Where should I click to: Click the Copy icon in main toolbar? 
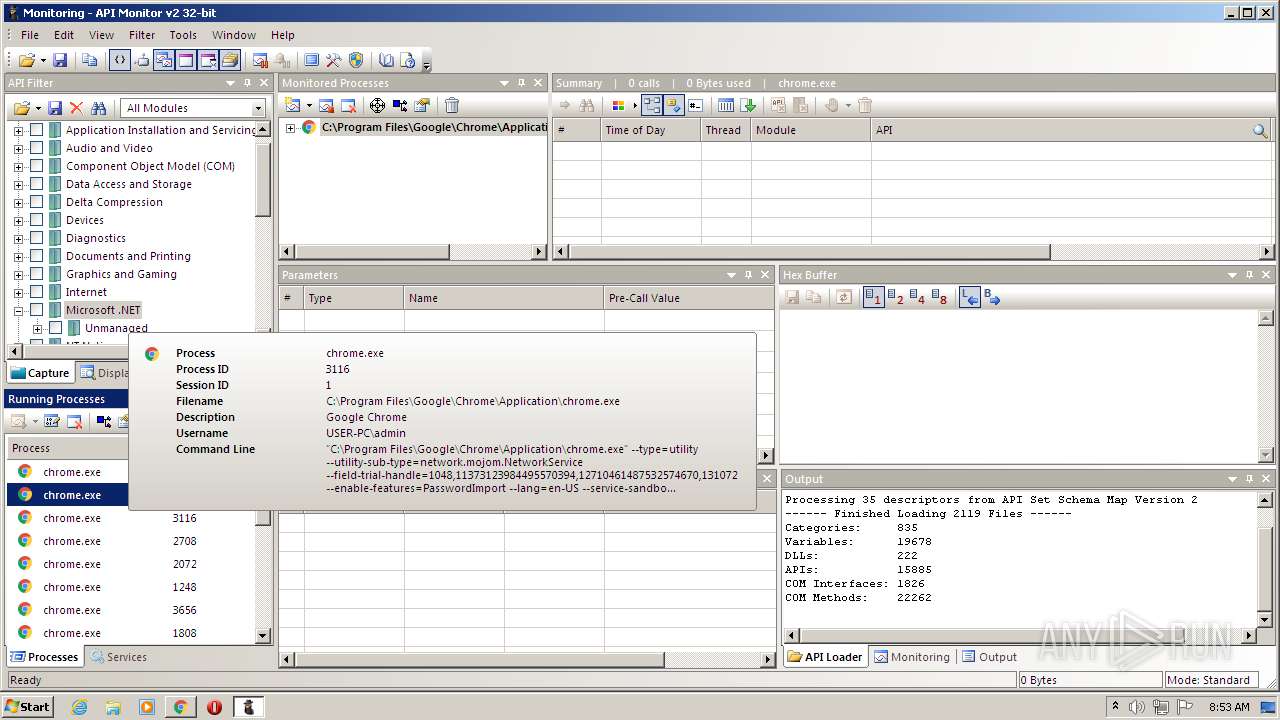pyautogui.click(x=90, y=60)
